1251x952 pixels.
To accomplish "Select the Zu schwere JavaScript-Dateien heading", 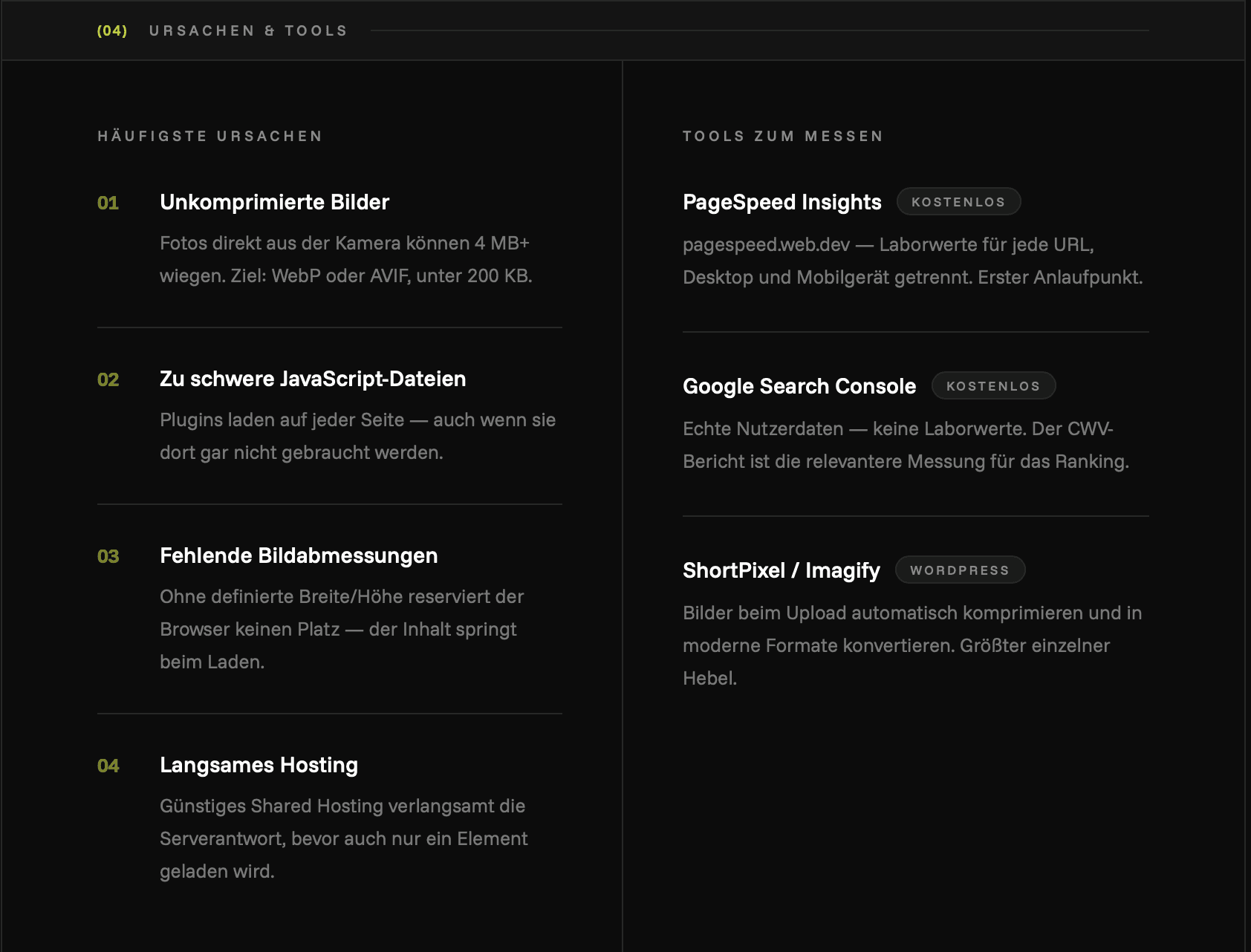I will tap(313, 379).
